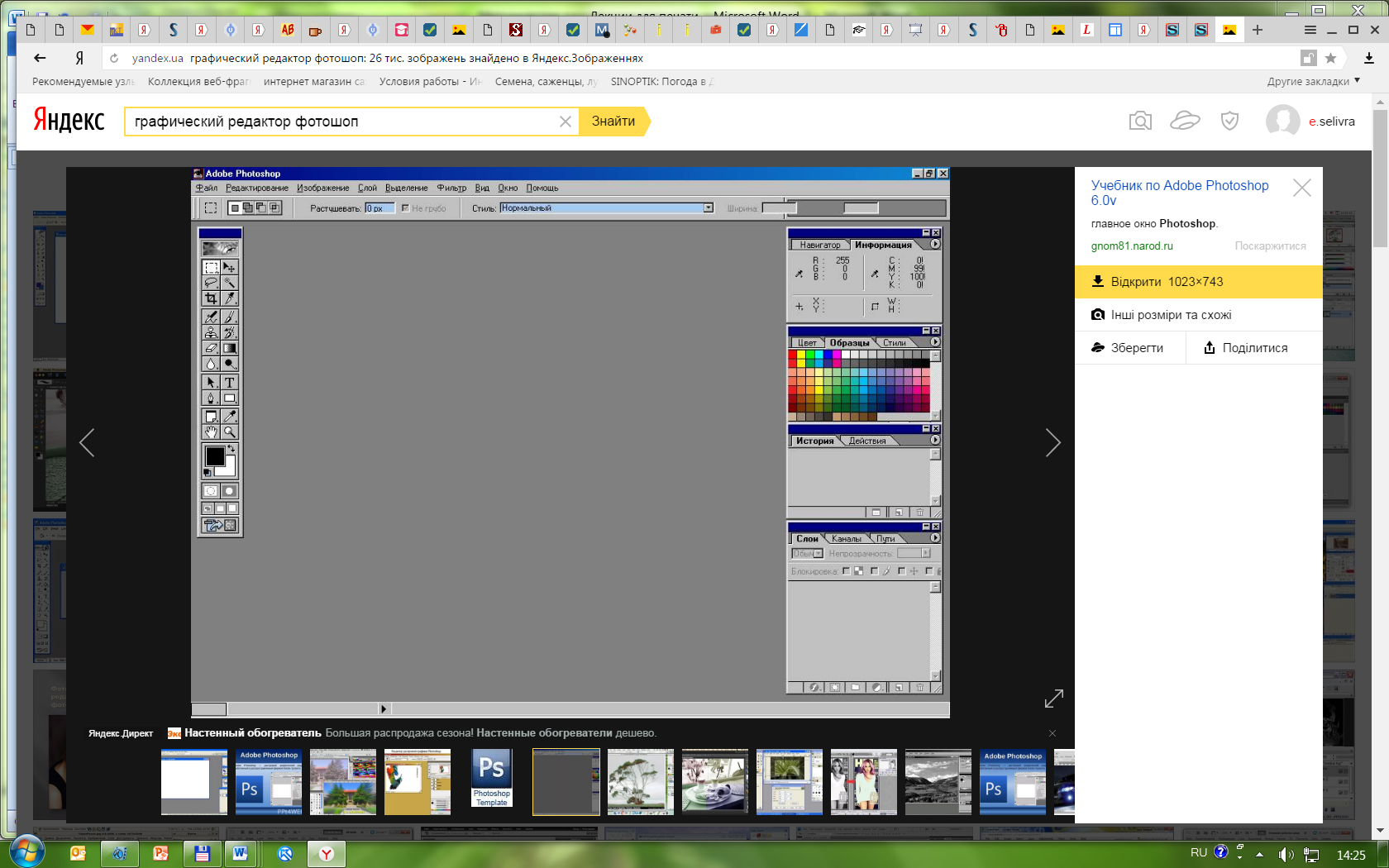Click the Yandex browser taskbar icon

[327, 853]
